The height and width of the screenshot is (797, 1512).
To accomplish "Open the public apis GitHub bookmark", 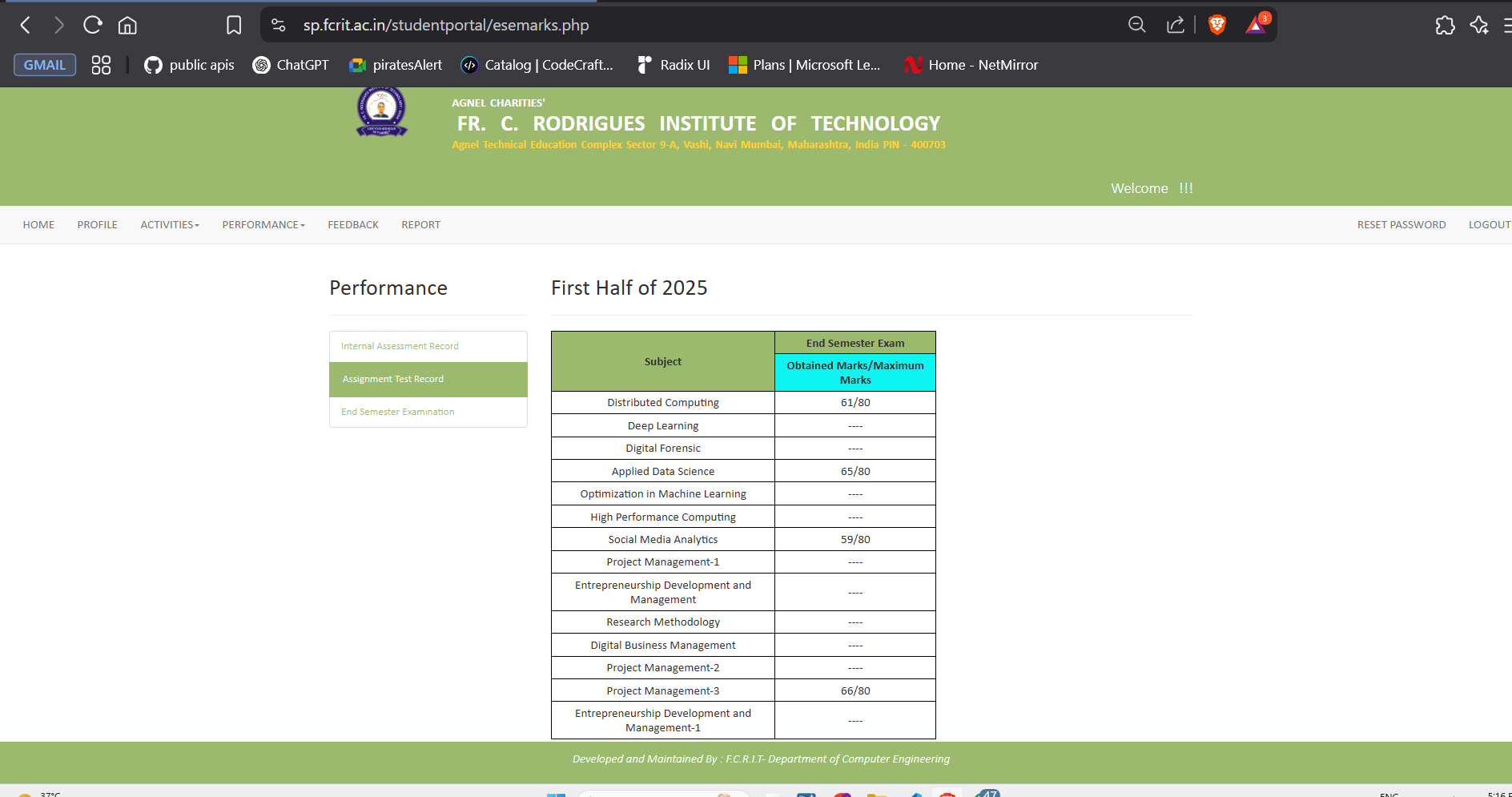I will pos(189,65).
